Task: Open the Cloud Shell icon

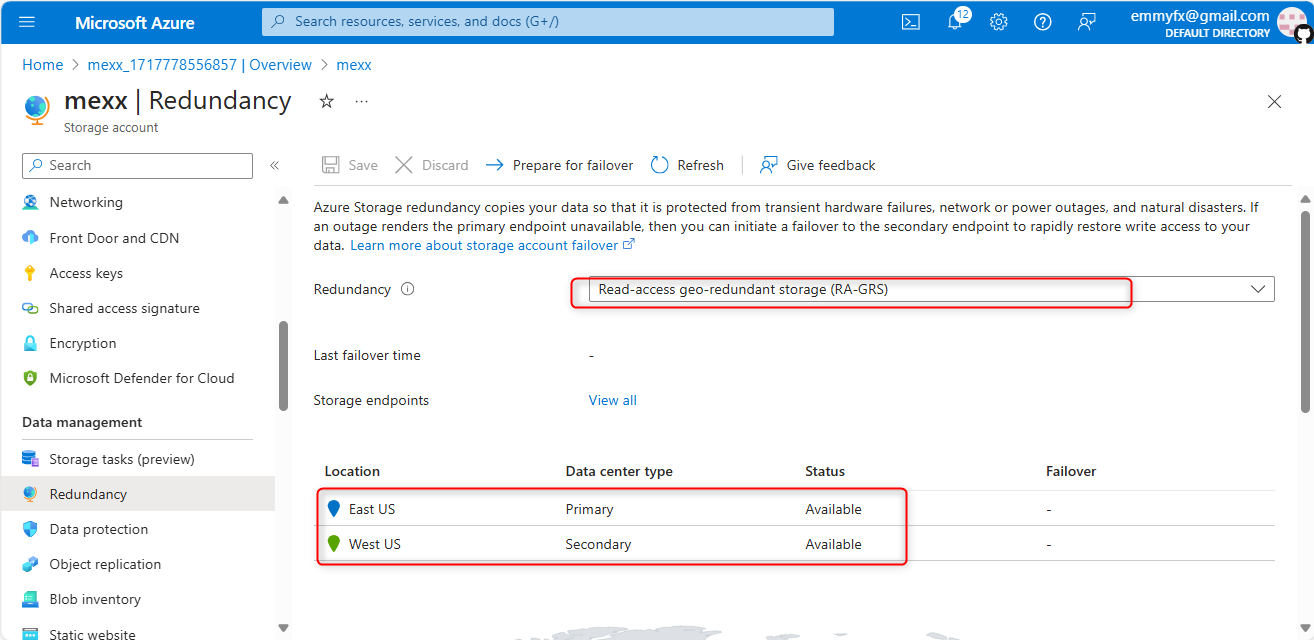Action: pos(910,22)
